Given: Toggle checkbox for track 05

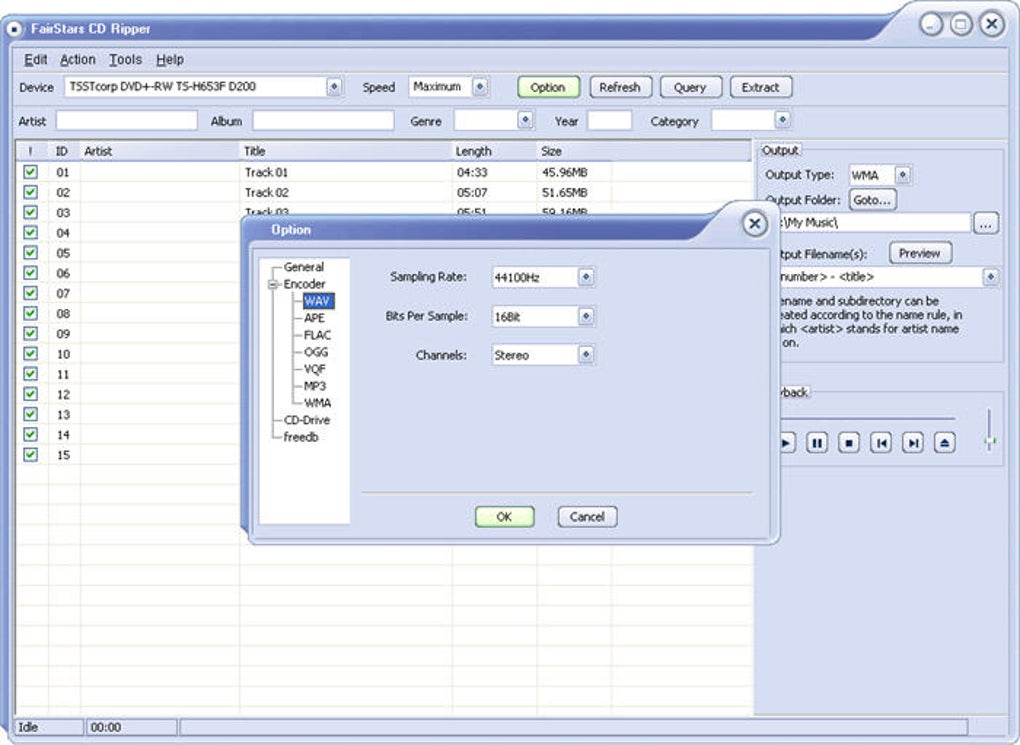Looking at the screenshot, I should (31, 252).
